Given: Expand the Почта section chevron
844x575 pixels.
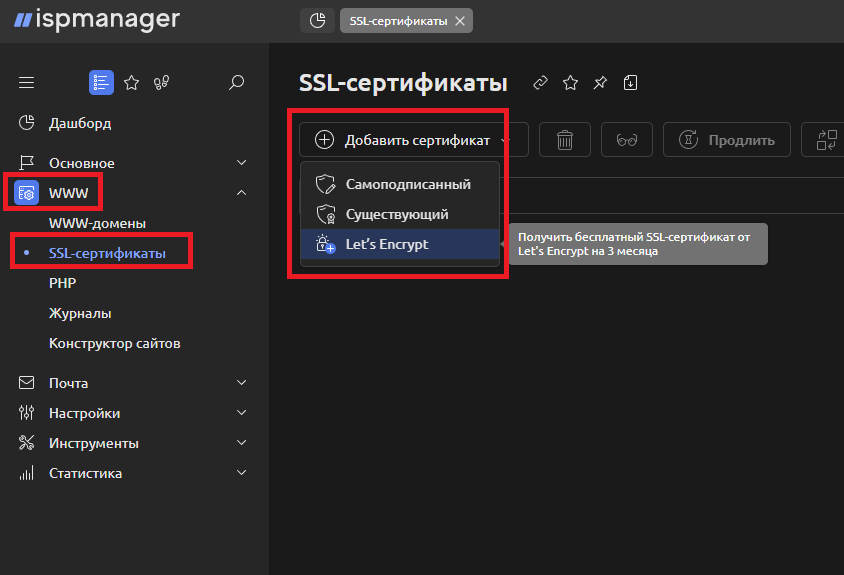Looking at the screenshot, I should [x=242, y=383].
